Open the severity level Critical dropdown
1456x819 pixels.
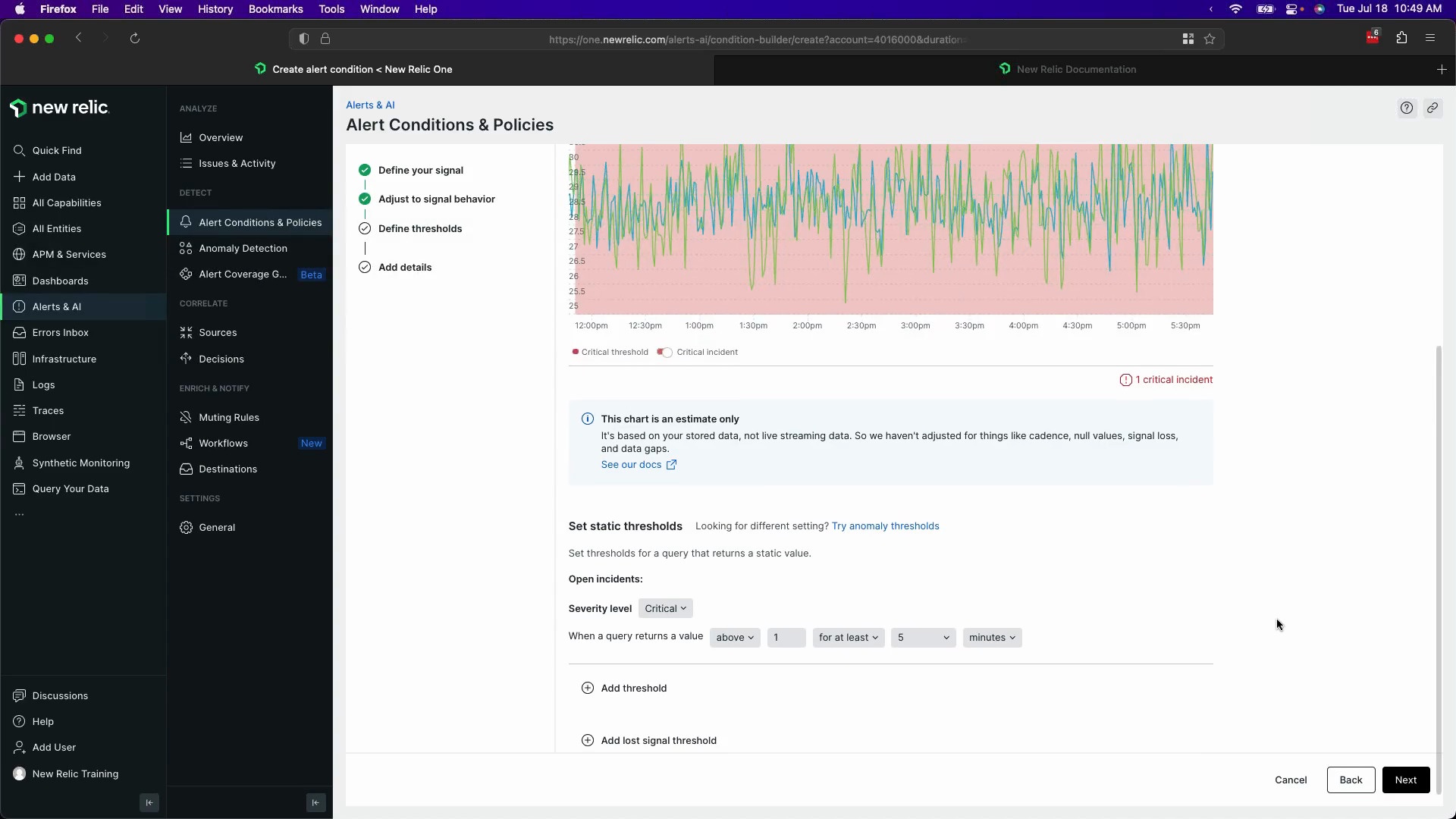(665, 608)
